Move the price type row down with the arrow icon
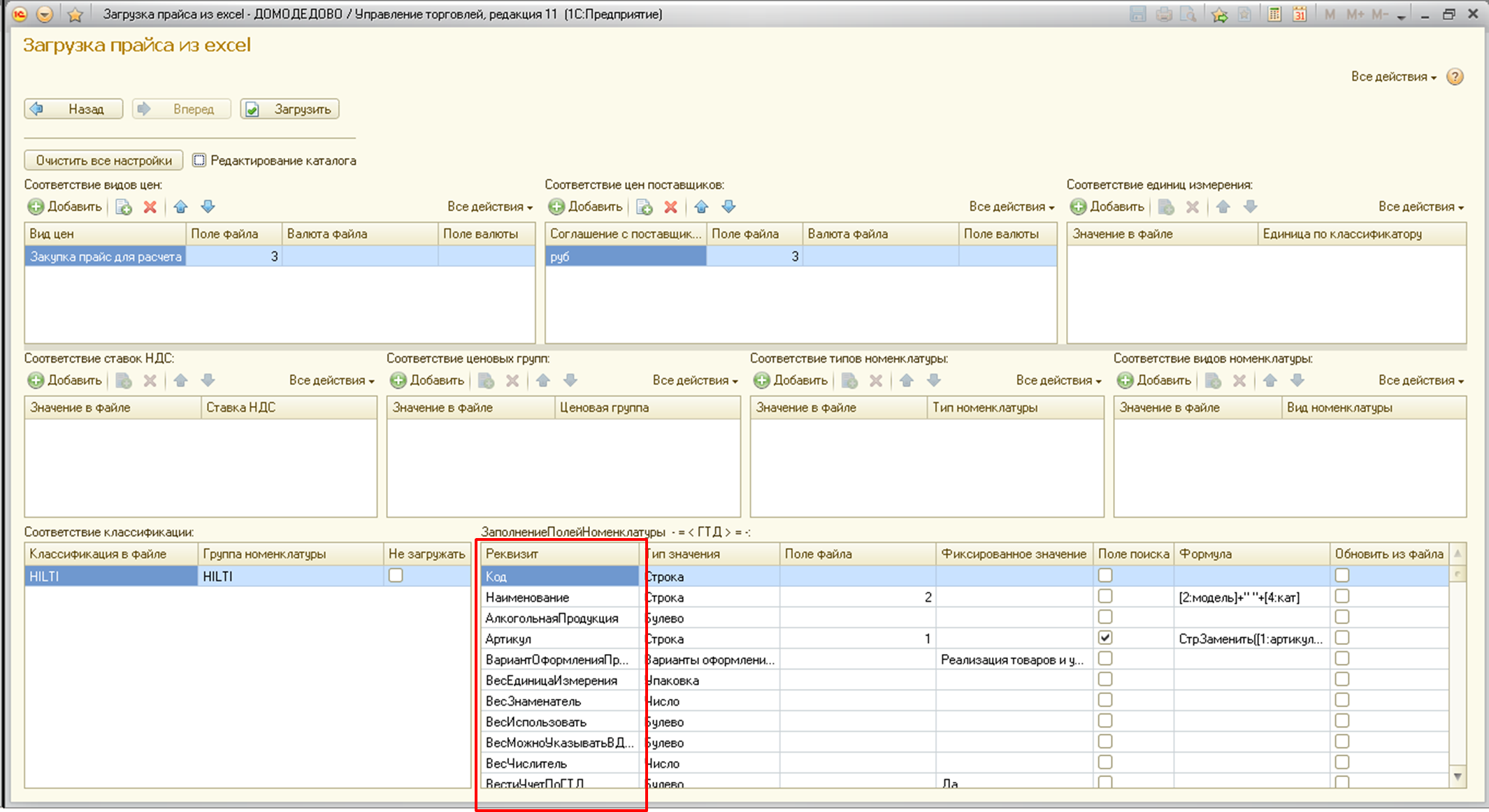This screenshot has width=1489, height=812. [x=208, y=207]
